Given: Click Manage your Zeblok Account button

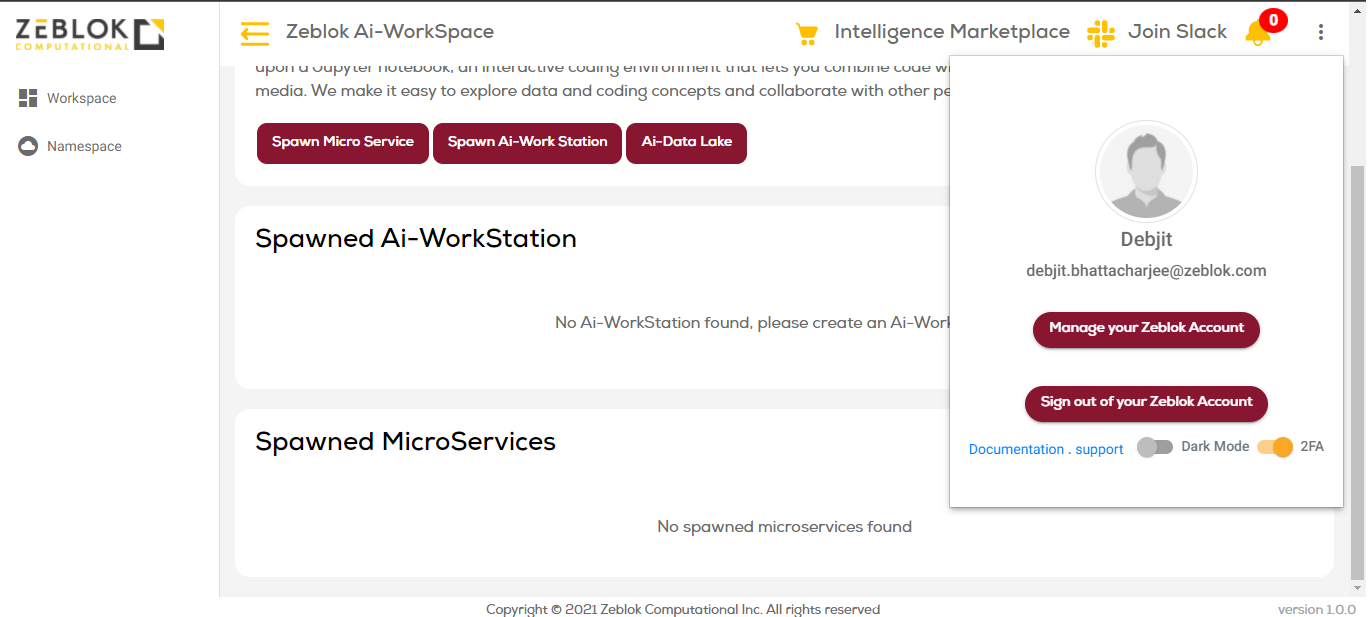Looking at the screenshot, I should pos(1146,328).
